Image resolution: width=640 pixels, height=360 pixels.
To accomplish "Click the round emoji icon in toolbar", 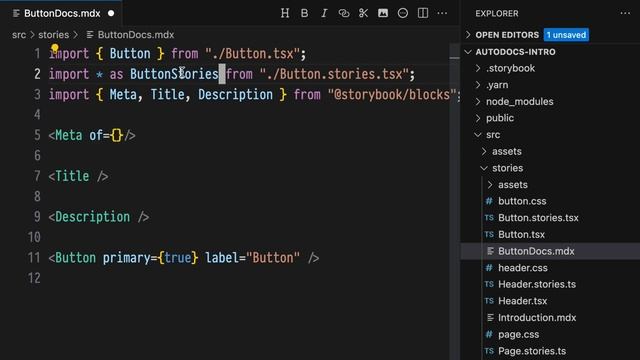I will click(x=402, y=13).
